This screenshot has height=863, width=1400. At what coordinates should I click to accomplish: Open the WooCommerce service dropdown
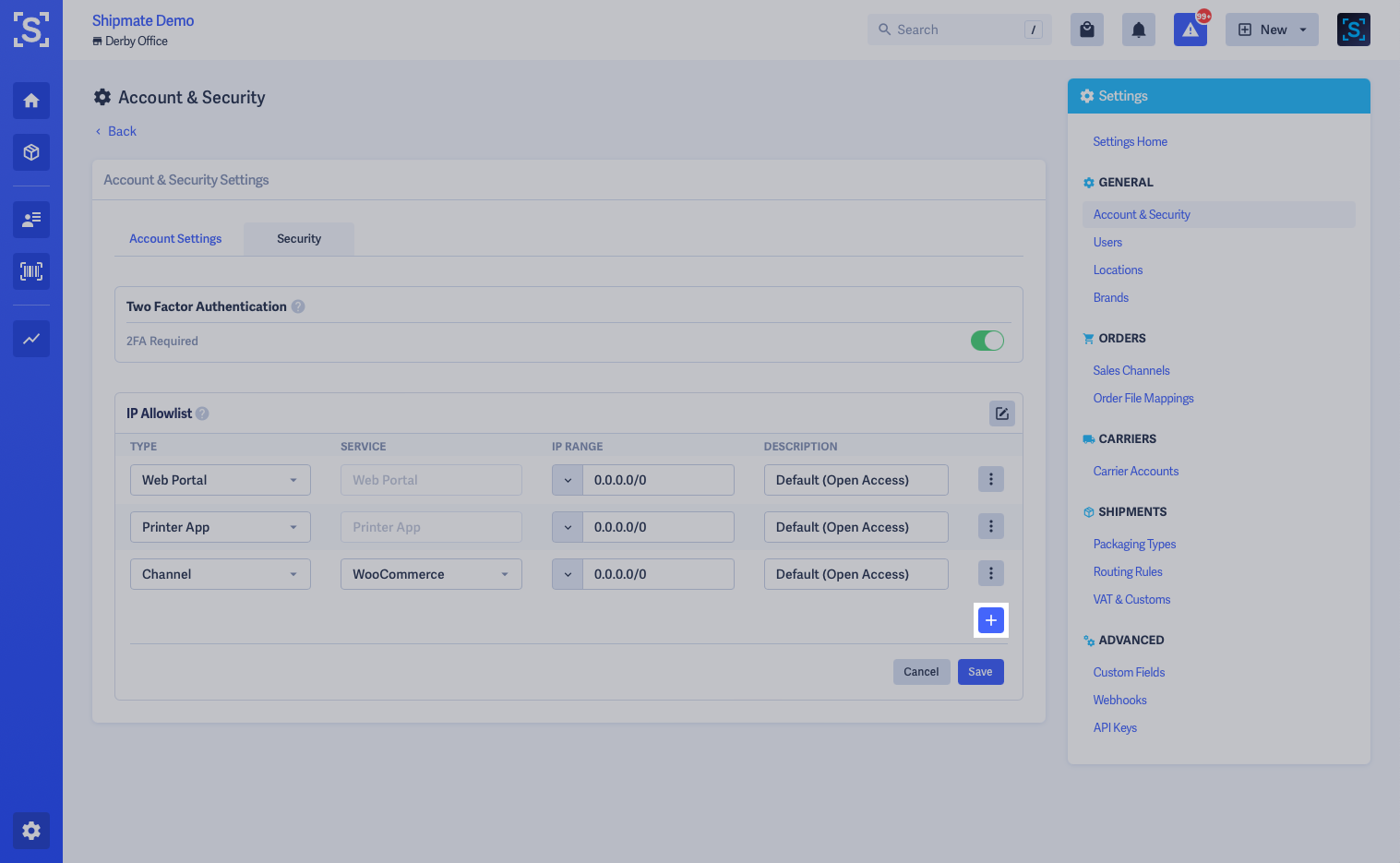point(431,574)
